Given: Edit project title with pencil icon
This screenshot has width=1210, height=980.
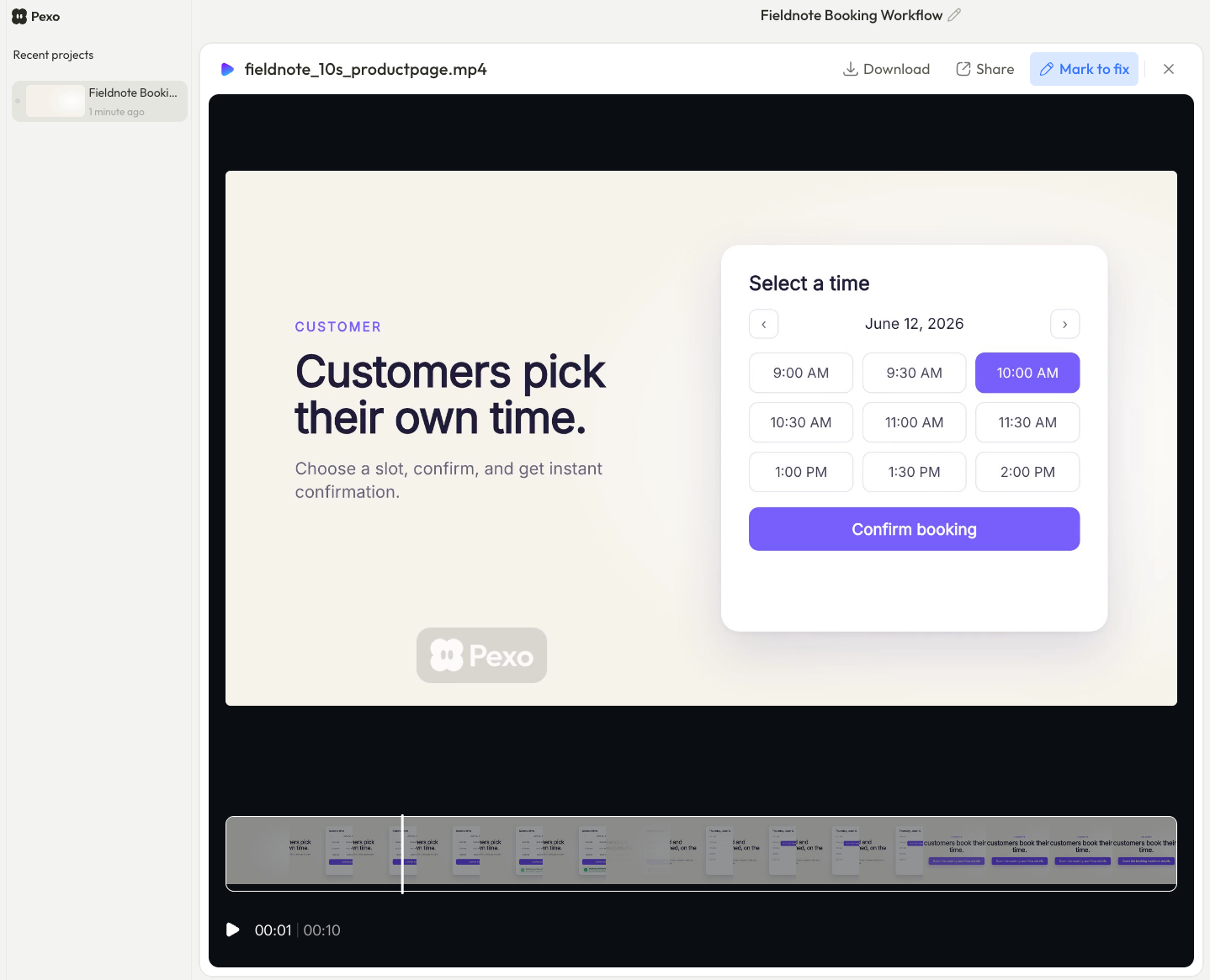Looking at the screenshot, I should tap(954, 15).
